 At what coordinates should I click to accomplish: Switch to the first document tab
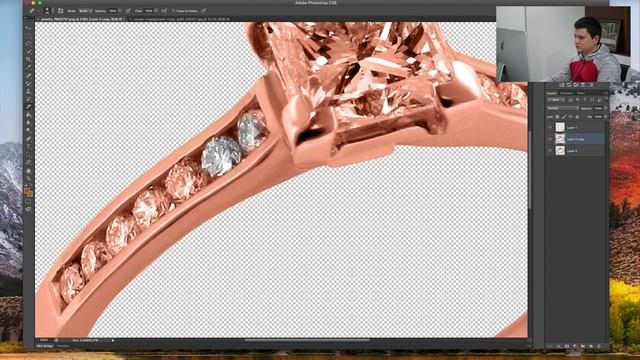click(81, 19)
